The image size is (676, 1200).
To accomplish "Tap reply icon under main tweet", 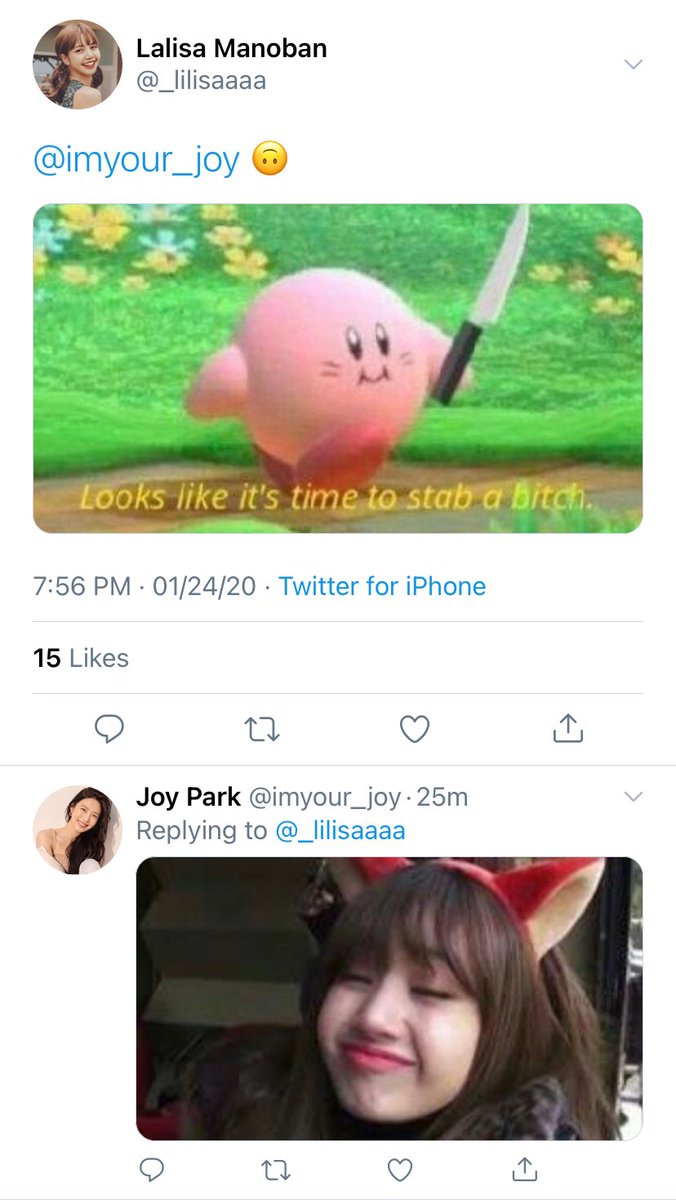I will (x=109, y=730).
